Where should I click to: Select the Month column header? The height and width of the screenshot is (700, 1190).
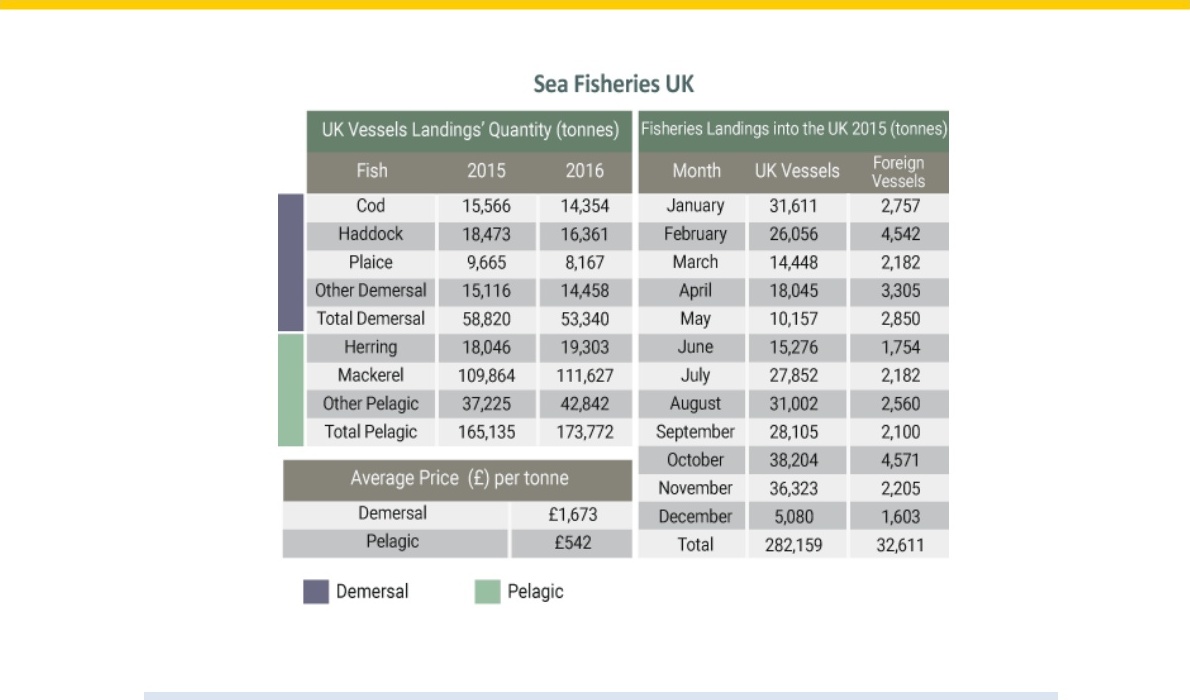(696, 172)
